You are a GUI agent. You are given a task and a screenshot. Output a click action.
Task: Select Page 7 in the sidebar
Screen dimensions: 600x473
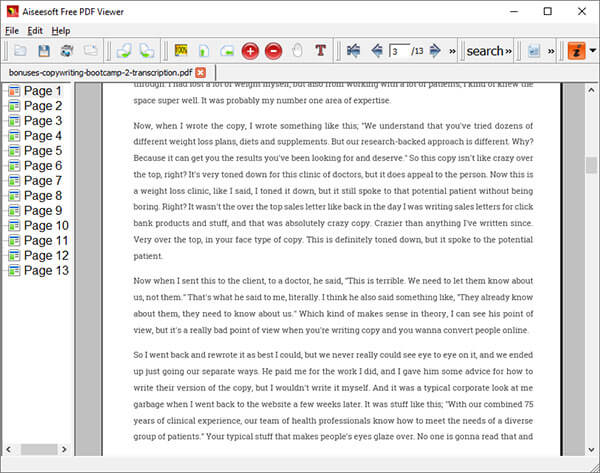click(x=43, y=180)
